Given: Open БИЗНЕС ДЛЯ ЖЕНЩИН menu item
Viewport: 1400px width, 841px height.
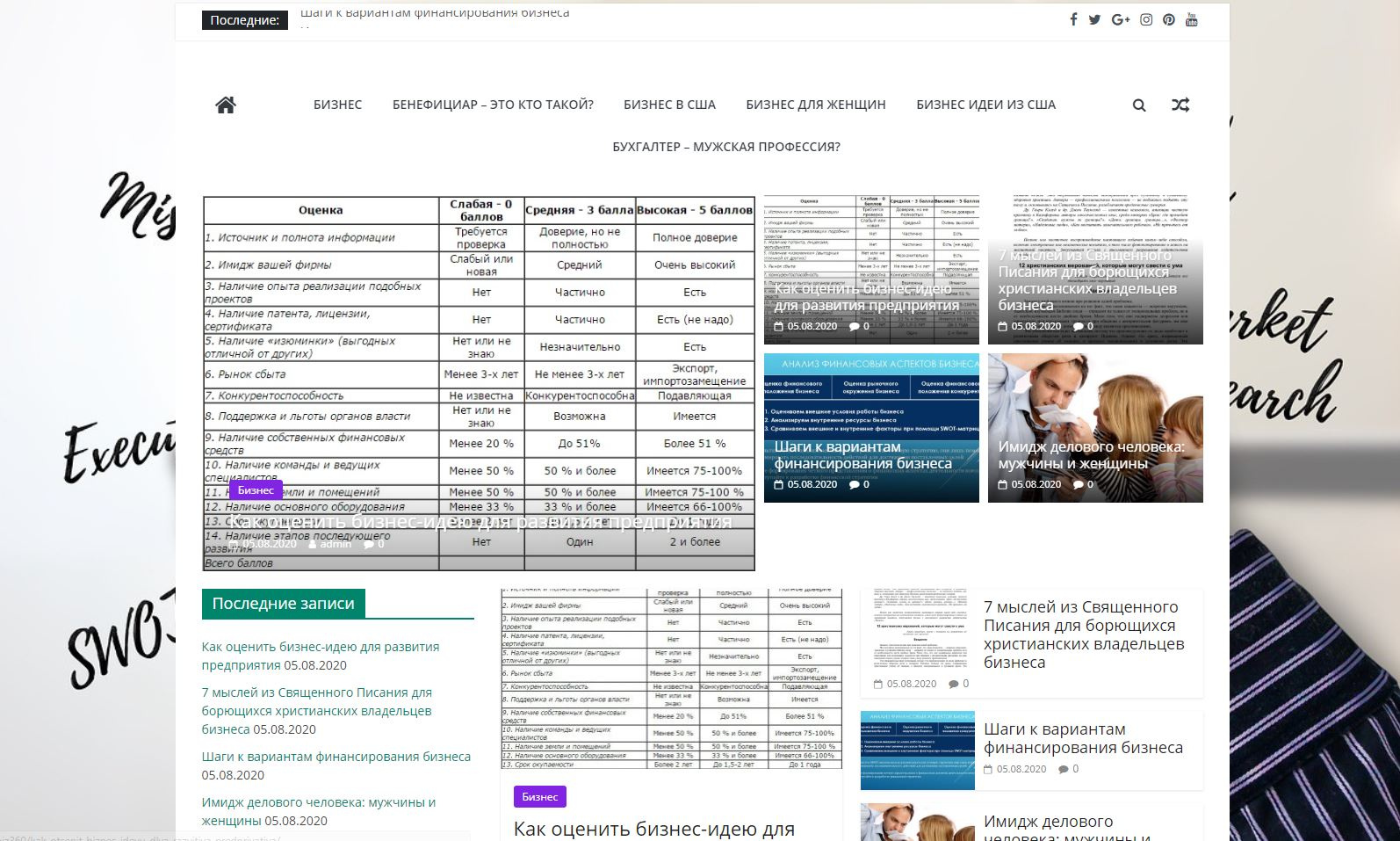Looking at the screenshot, I should click(816, 105).
